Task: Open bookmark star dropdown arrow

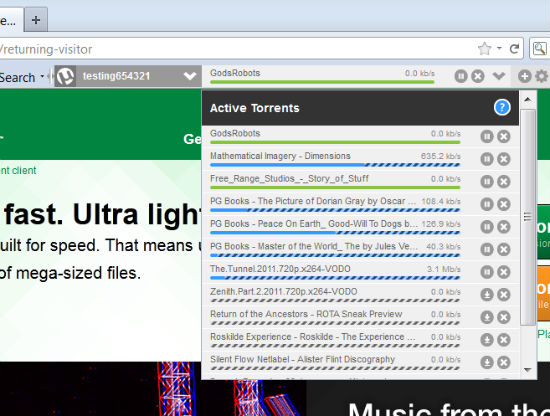Action: pyautogui.click(x=499, y=48)
